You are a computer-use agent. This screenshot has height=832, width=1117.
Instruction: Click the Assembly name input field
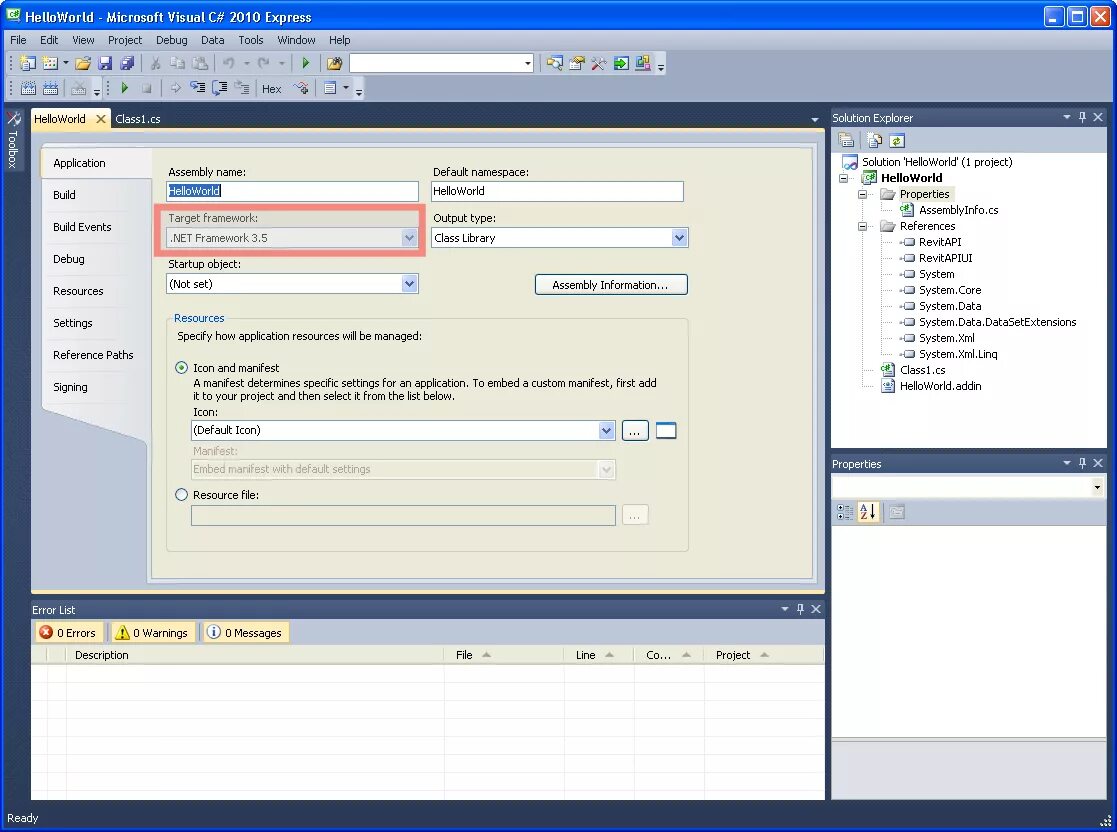(292, 191)
